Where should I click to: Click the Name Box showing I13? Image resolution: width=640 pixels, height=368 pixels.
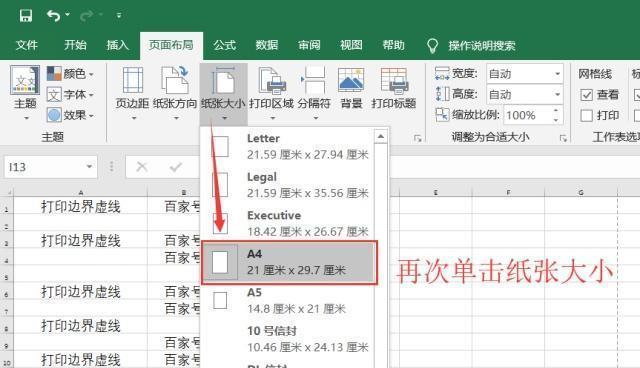[44, 167]
